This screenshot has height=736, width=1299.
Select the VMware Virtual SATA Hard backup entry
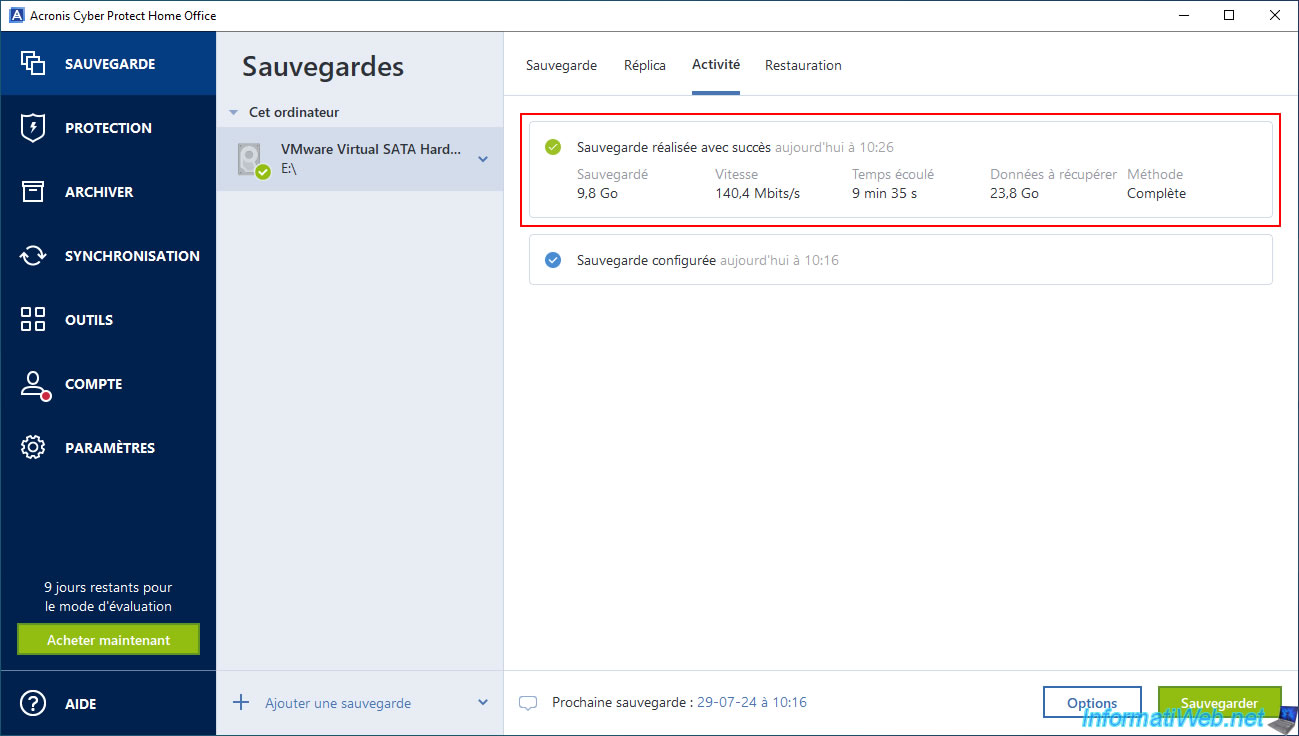click(x=360, y=159)
